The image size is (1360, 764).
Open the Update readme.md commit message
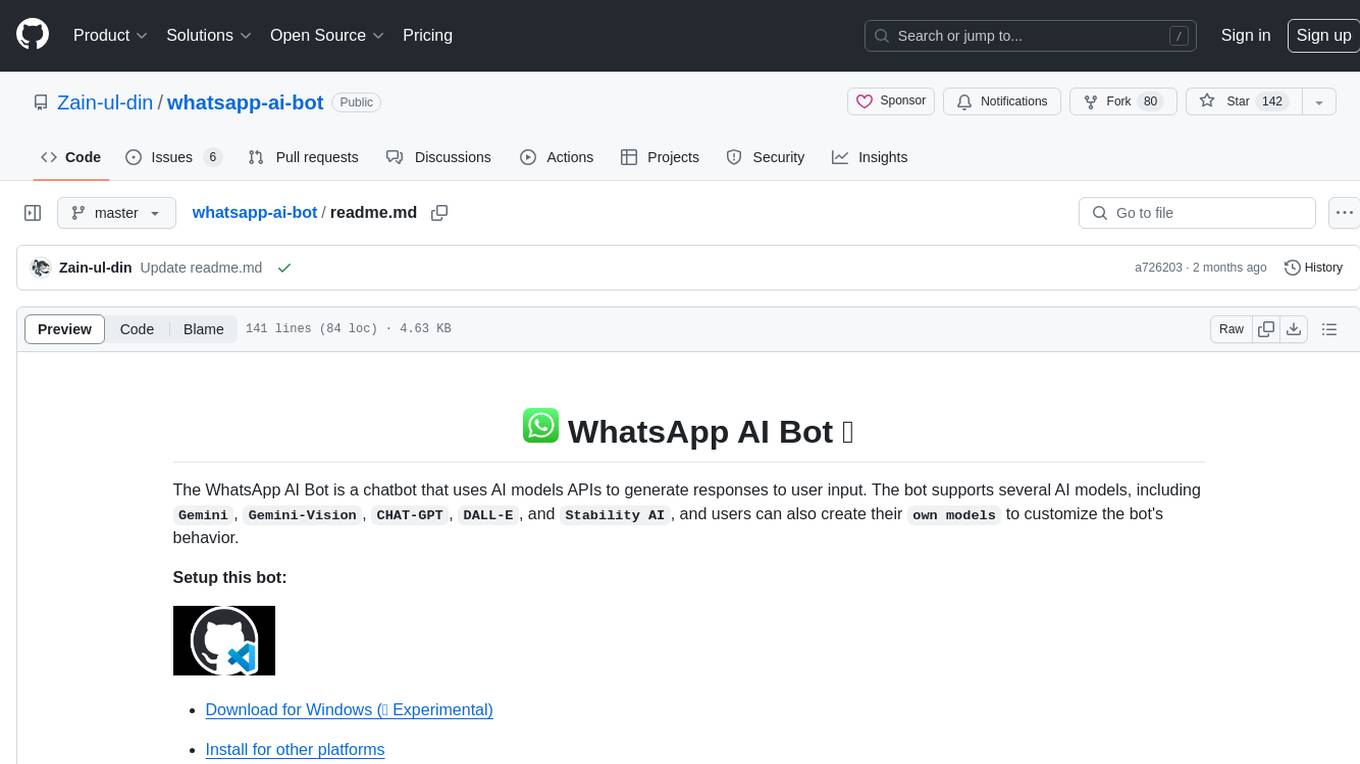201,268
